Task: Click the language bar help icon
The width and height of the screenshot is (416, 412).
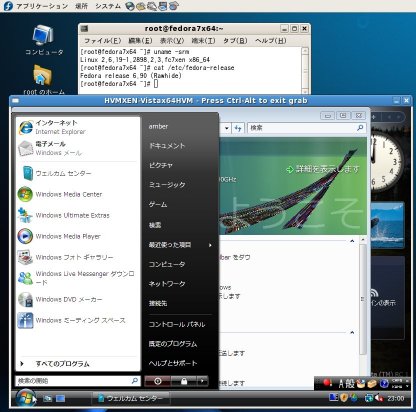Action: point(384,384)
